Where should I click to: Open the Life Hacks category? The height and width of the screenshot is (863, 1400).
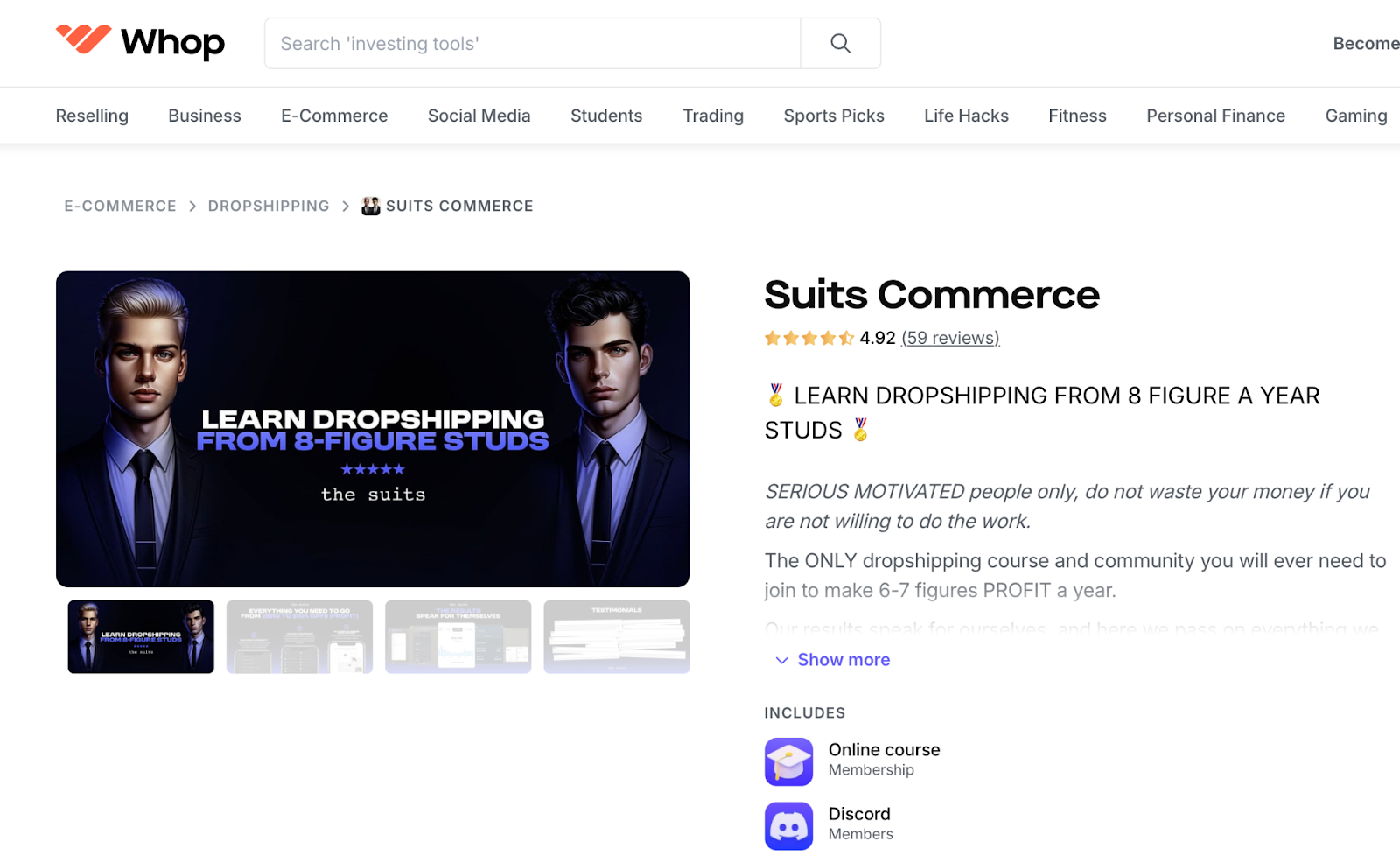[966, 116]
